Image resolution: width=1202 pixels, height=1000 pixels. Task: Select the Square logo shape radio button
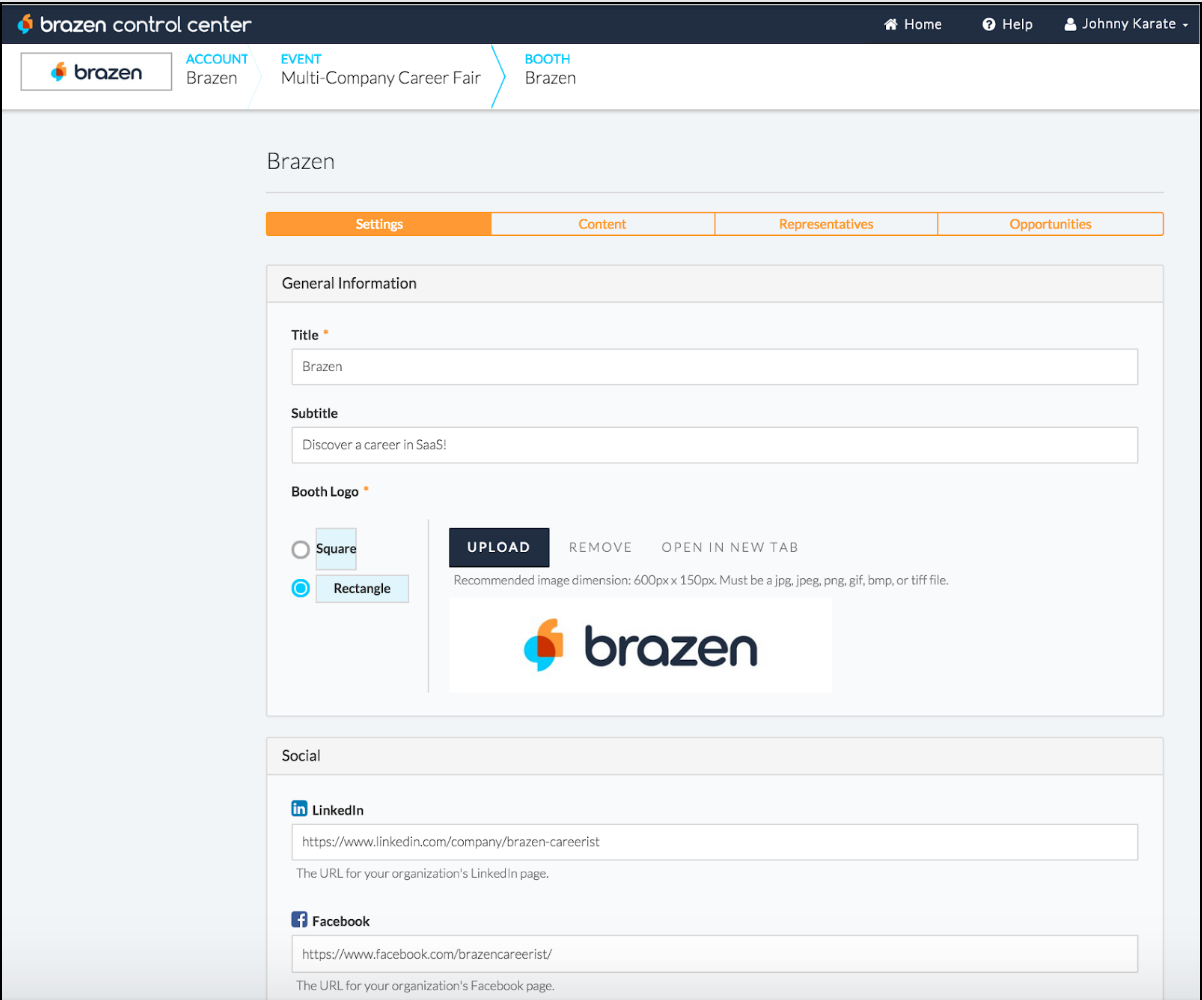point(300,549)
